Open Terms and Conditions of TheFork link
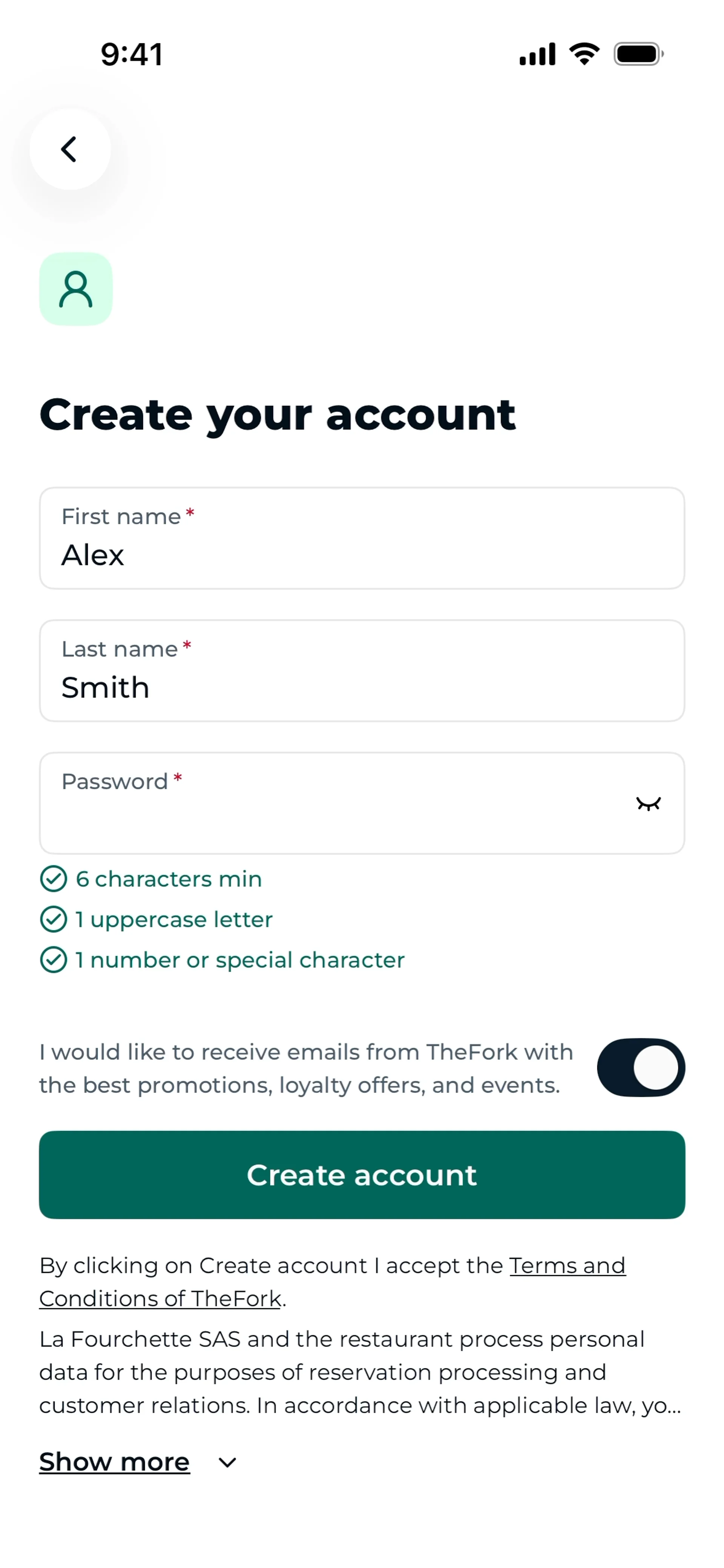The height and width of the screenshot is (1568, 724). point(566,1266)
